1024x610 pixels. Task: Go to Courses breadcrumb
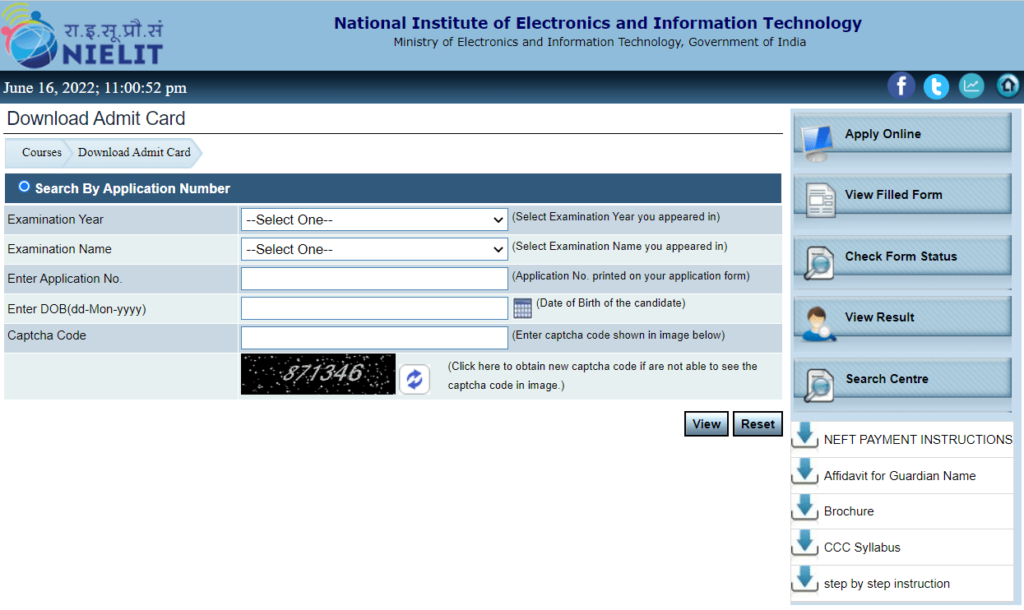(x=41, y=153)
